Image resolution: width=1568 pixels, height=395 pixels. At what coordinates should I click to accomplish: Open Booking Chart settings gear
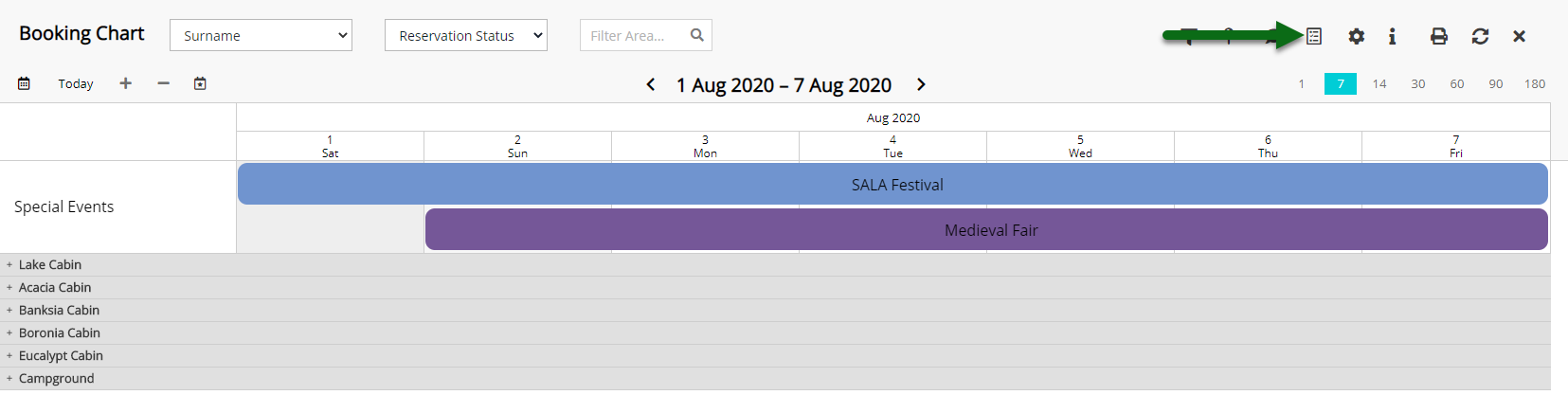click(1357, 36)
